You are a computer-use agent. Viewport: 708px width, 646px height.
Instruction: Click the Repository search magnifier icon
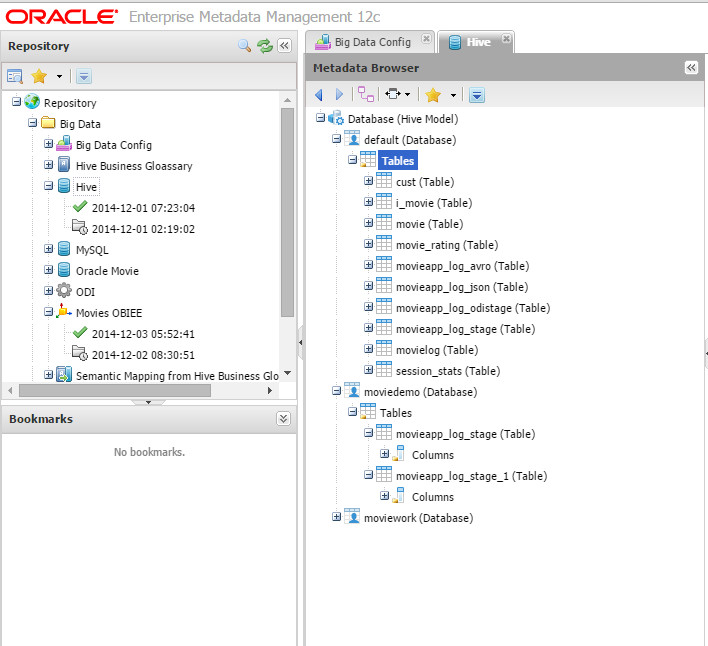point(244,46)
